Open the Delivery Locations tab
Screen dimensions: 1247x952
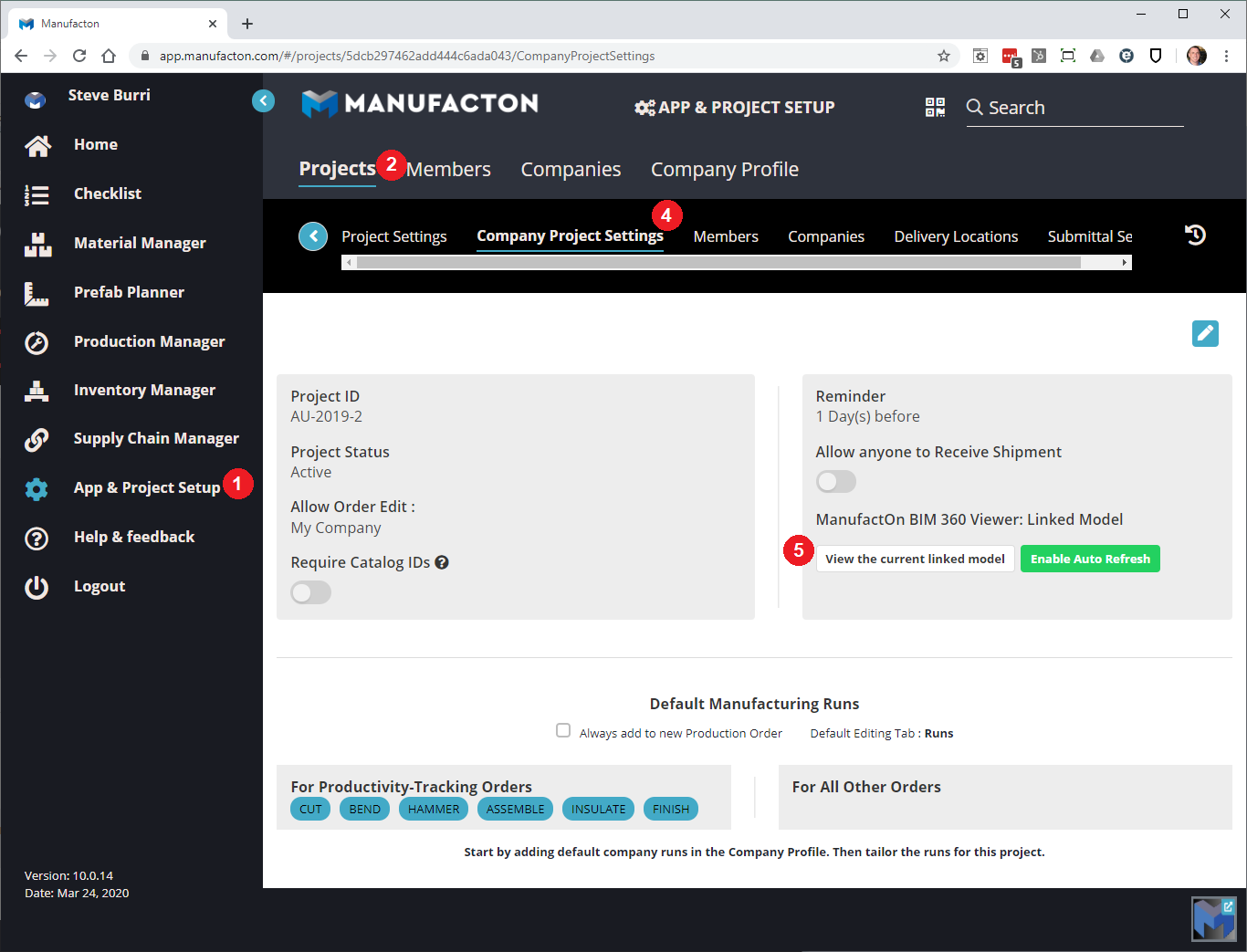point(956,235)
